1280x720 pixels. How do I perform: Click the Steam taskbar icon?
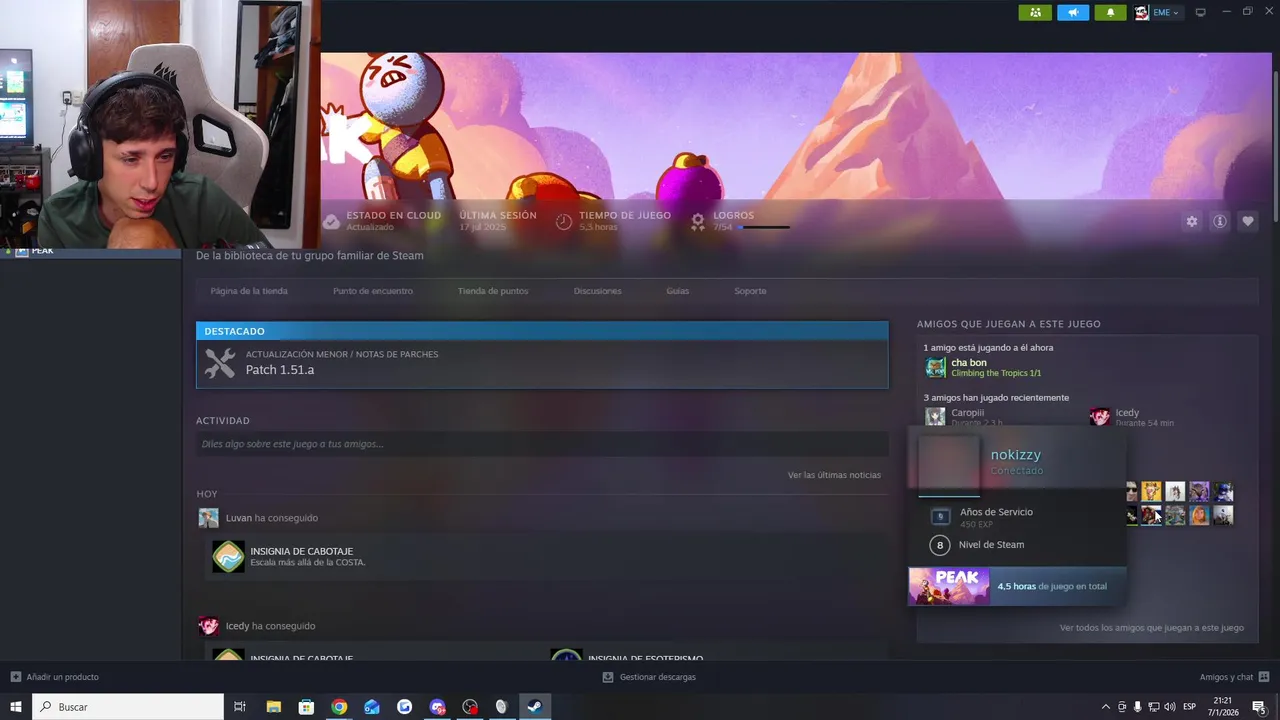[x=535, y=707]
